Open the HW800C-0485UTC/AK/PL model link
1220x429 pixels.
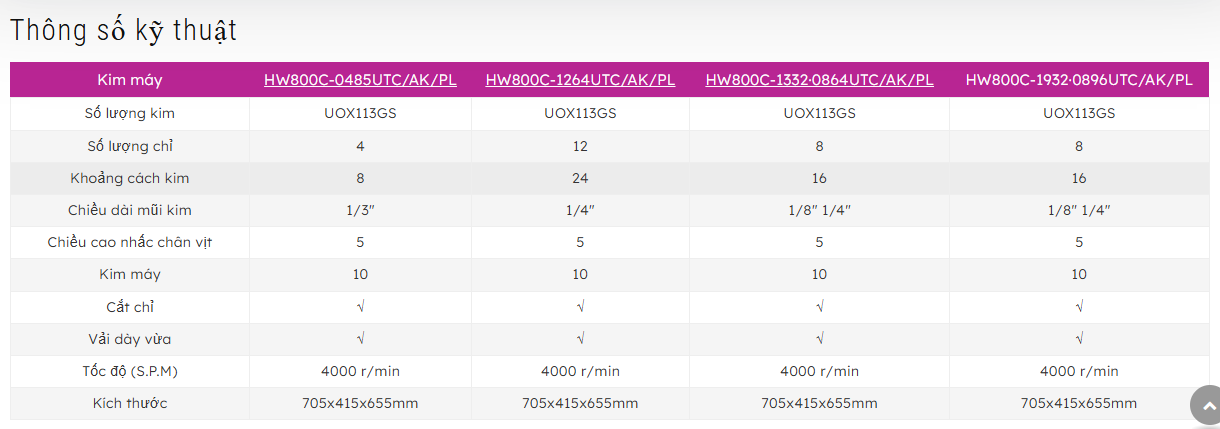(360, 80)
